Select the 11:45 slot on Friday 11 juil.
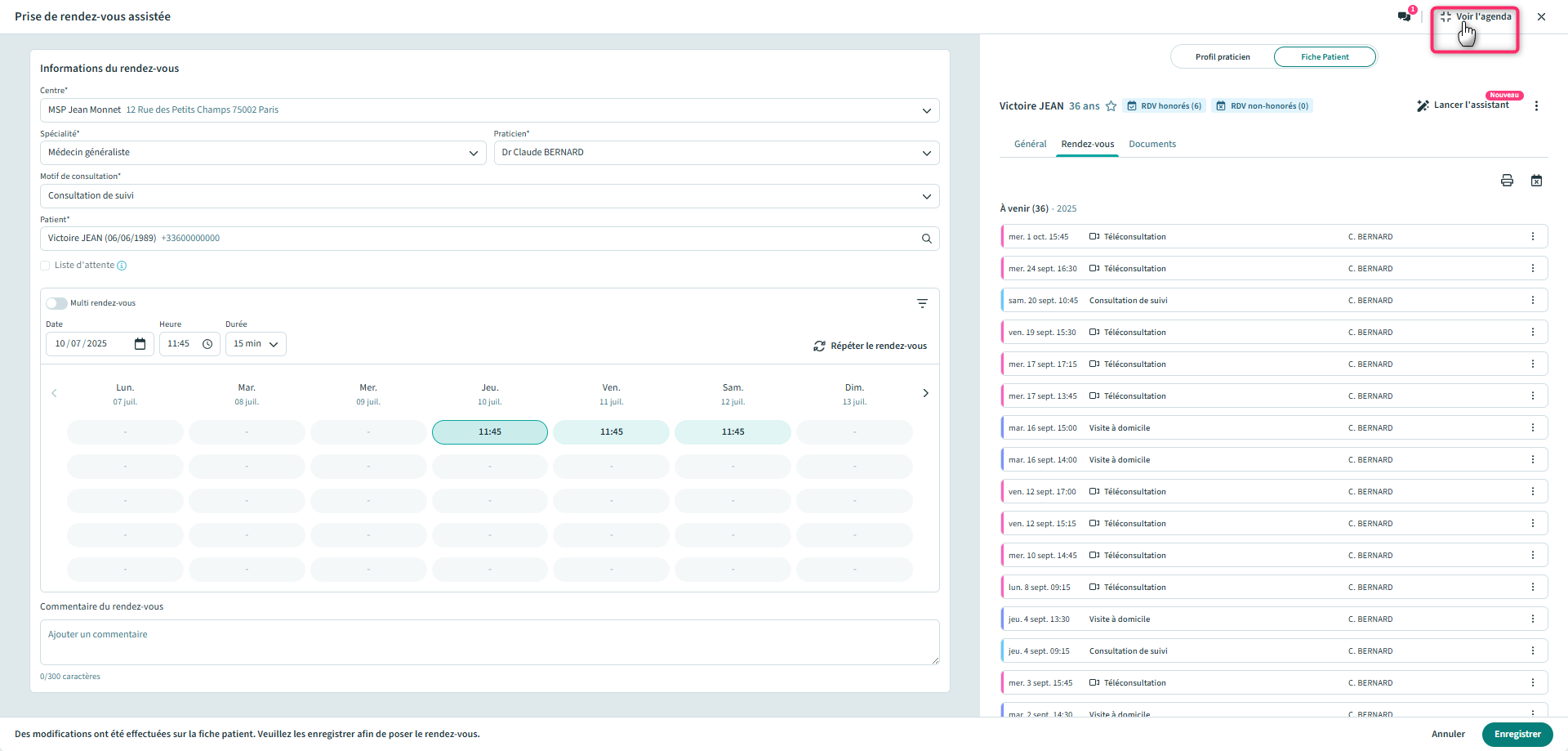The height and width of the screenshot is (751, 1568). tap(611, 432)
